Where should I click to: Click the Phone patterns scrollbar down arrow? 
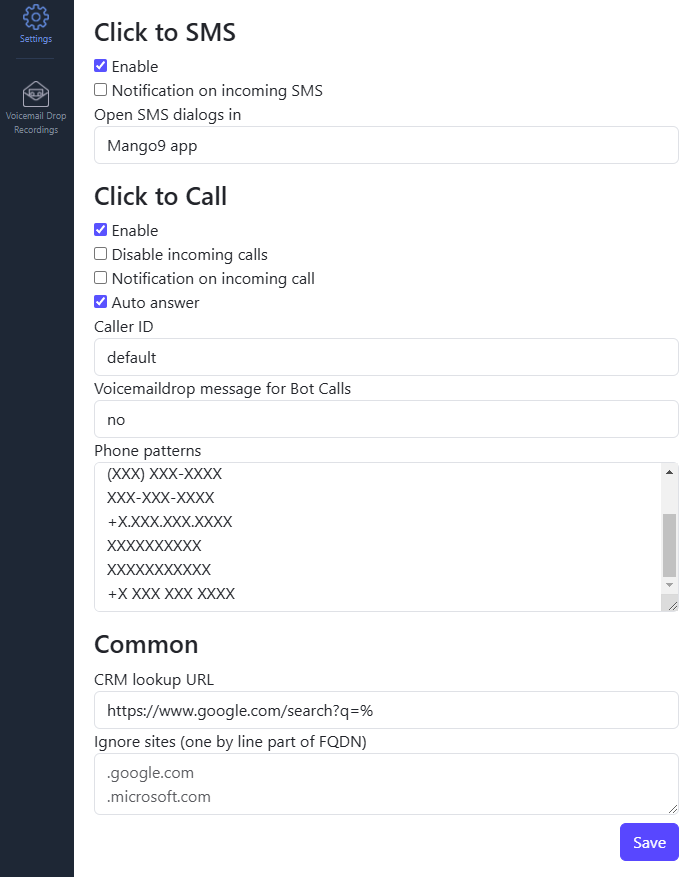[x=670, y=585]
